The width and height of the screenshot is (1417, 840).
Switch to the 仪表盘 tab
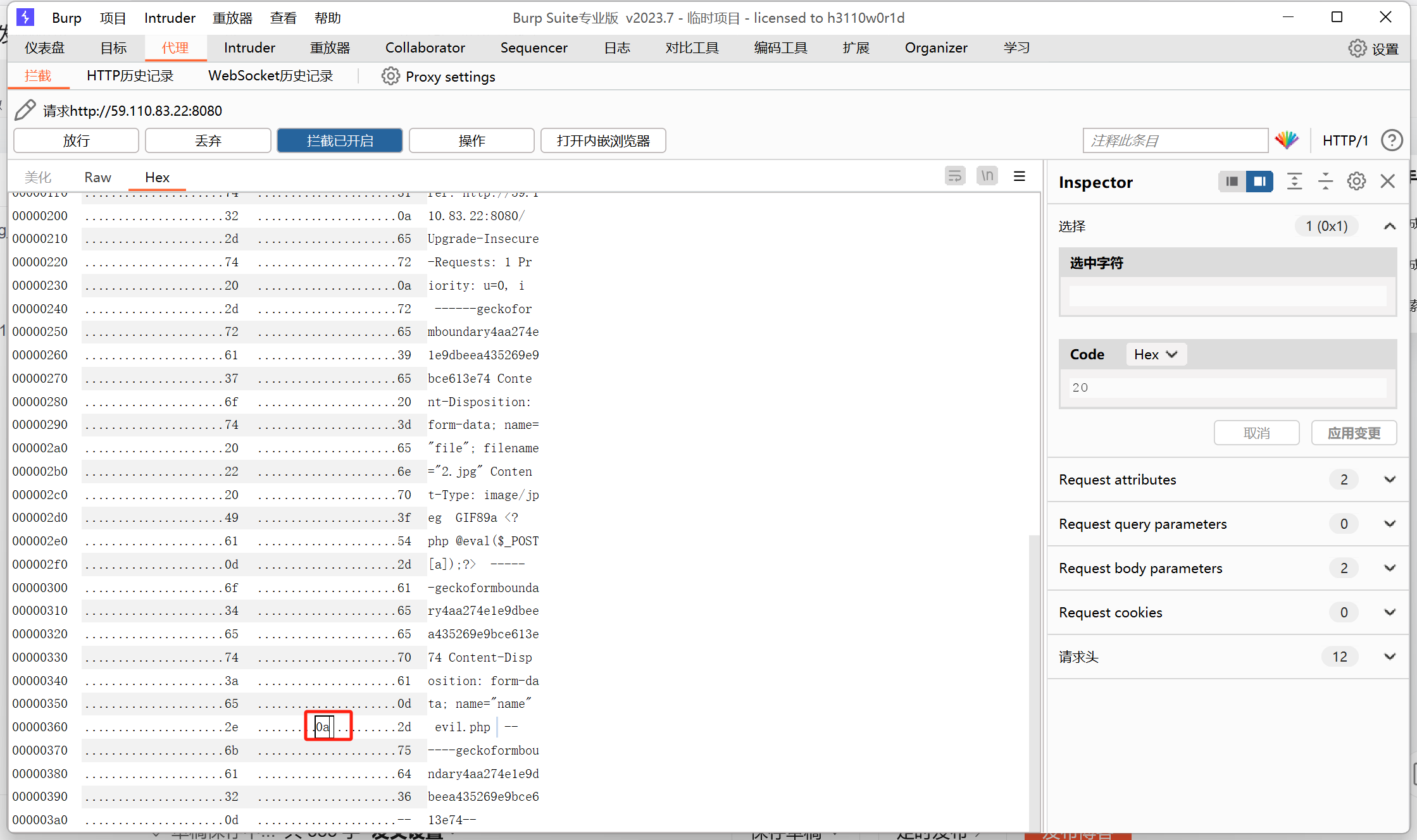pos(44,47)
